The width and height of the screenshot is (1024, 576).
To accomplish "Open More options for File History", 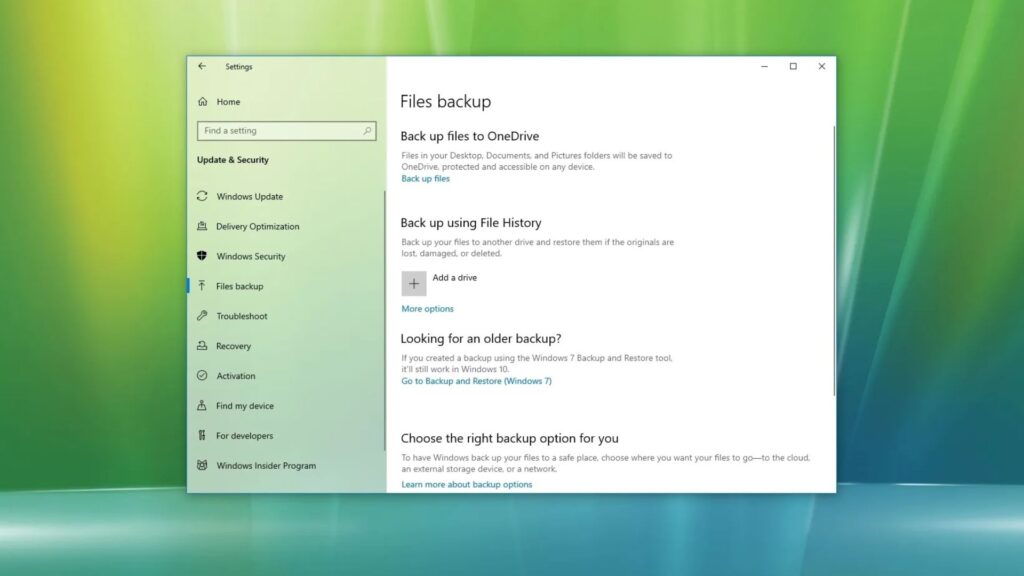I will click(427, 309).
